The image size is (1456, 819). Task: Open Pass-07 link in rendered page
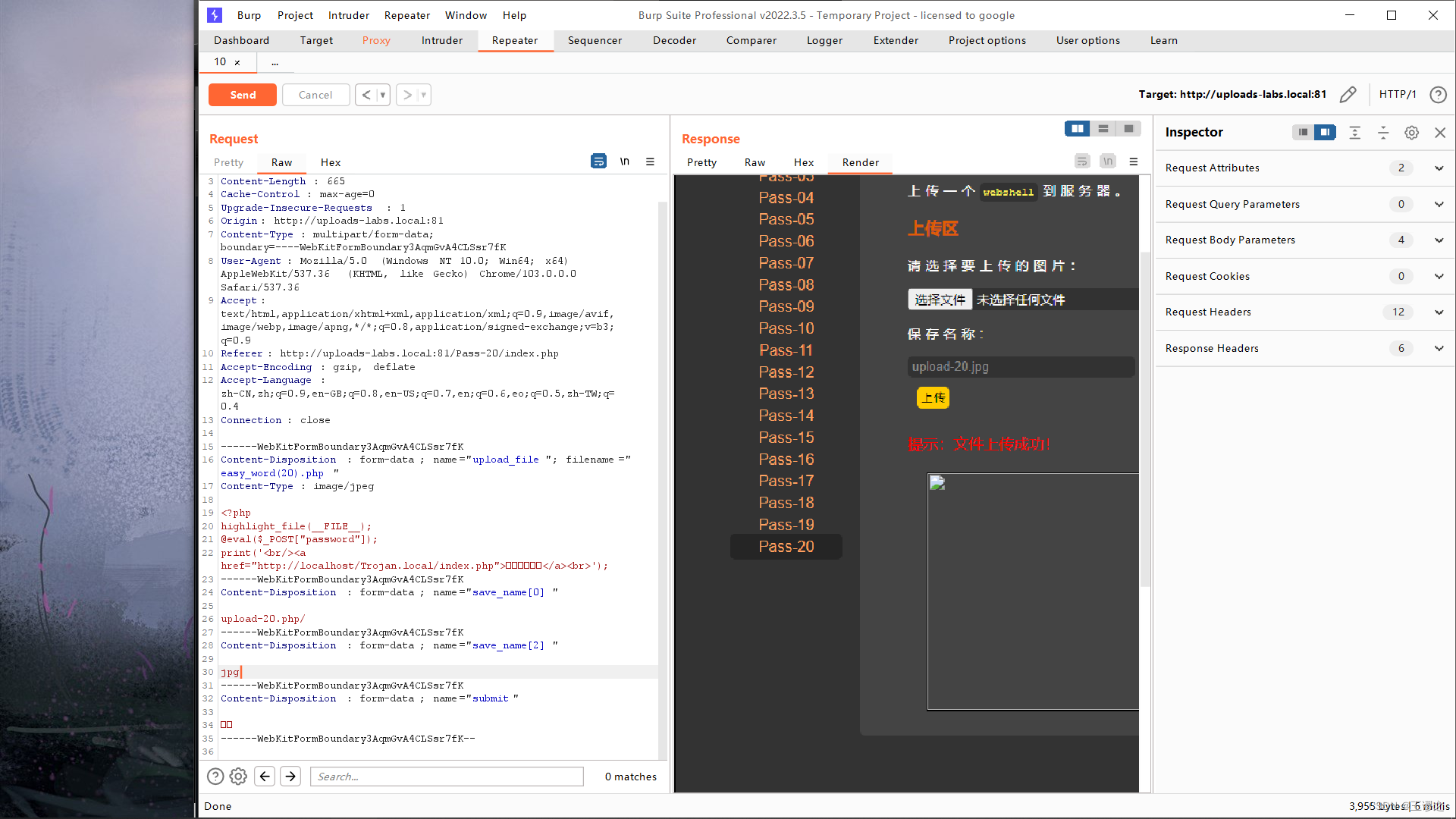786,263
